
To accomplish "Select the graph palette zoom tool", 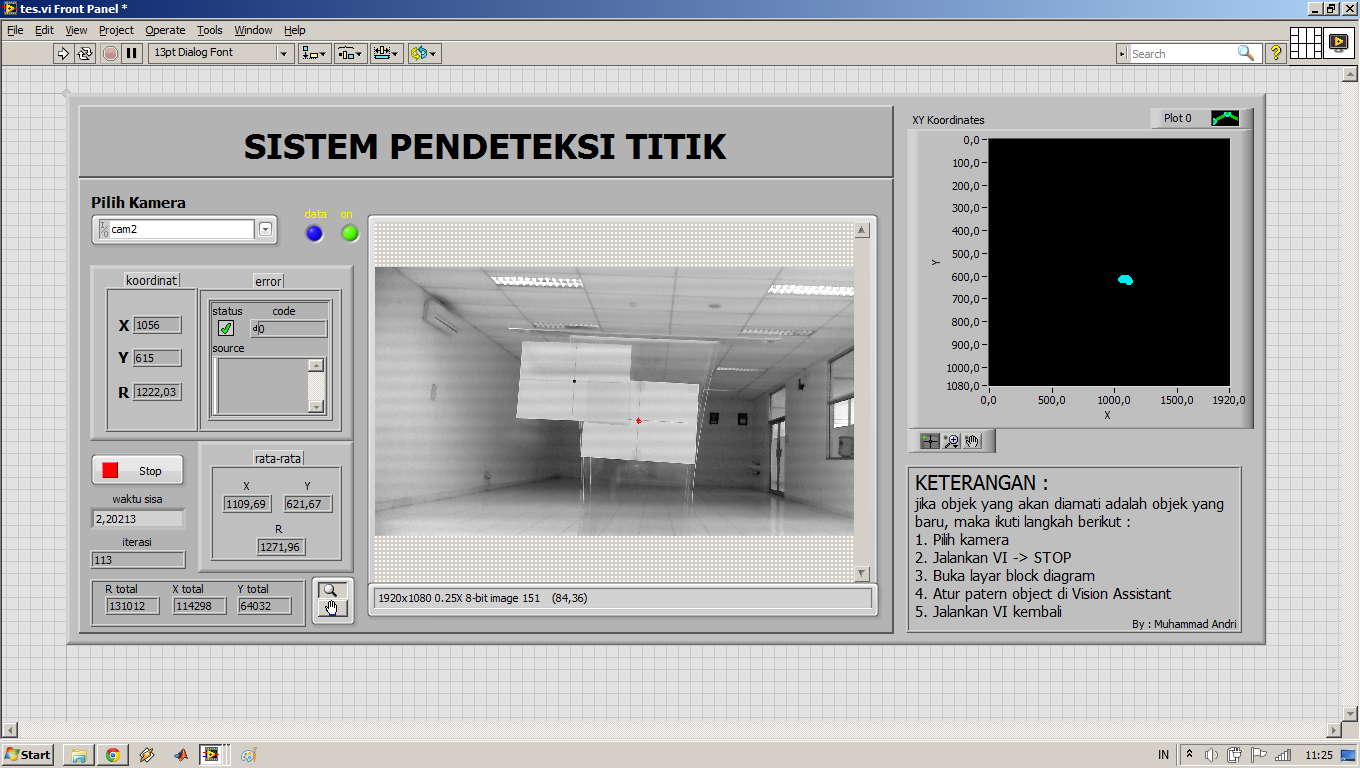I will pos(951,441).
